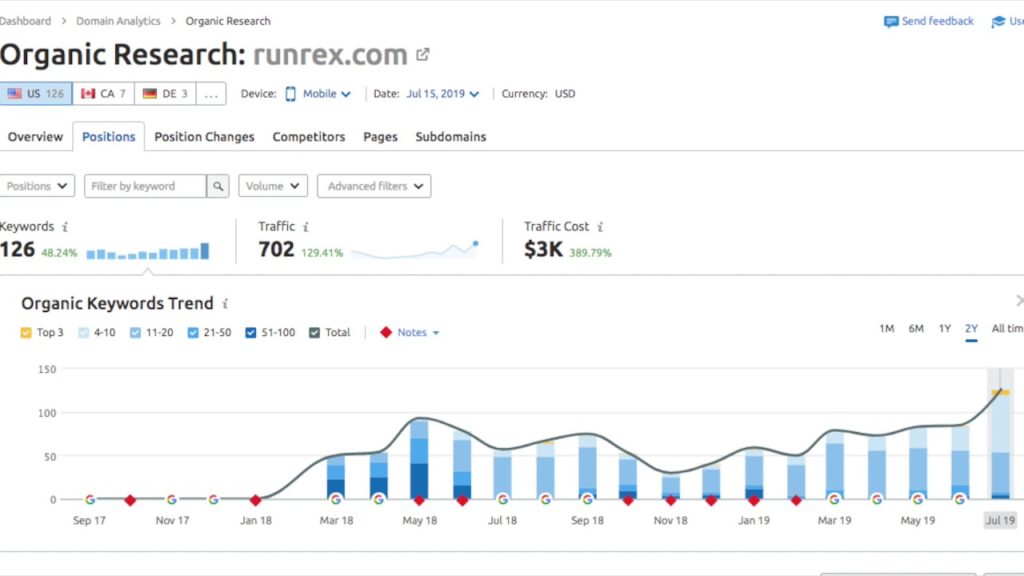Toggle the 11-20 positions checkbox
Image resolution: width=1024 pixels, height=576 pixels.
pos(135,332)
